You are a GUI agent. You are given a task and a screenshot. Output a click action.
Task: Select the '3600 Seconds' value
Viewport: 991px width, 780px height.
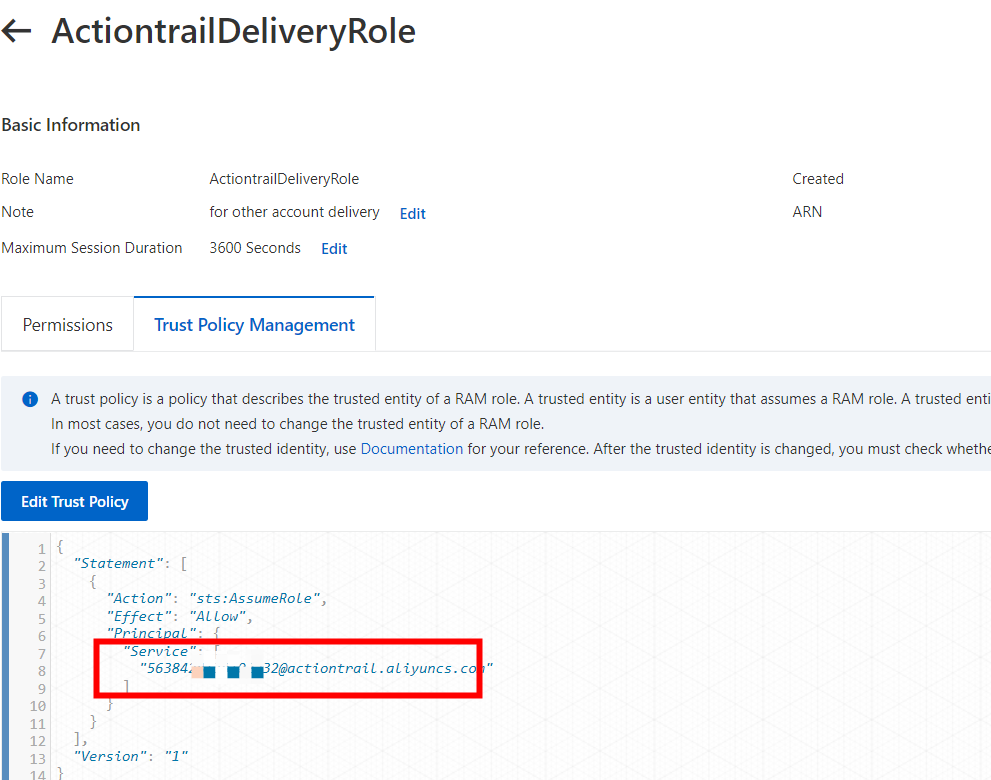coord(255,248)
